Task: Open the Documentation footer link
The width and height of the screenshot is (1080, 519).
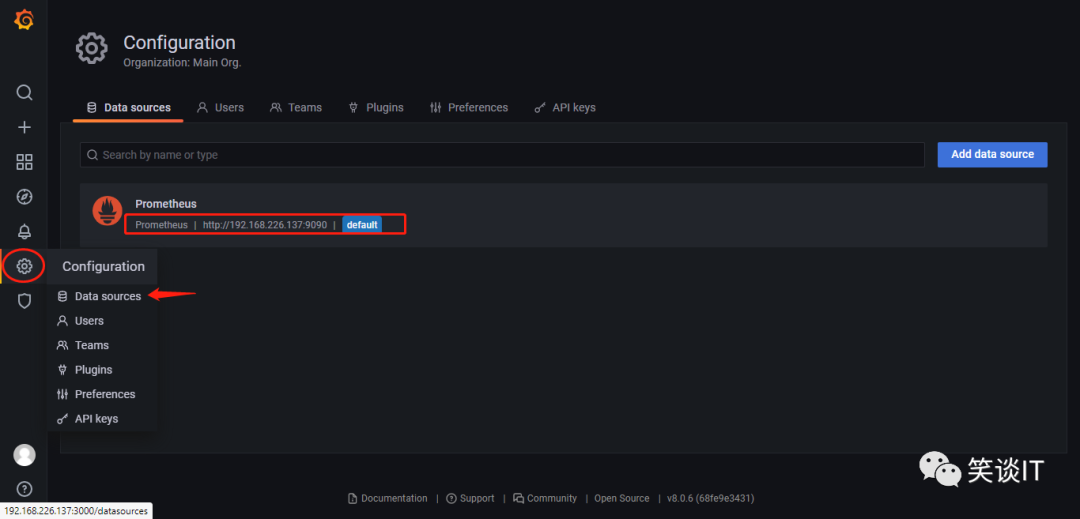Action: click(387, 498)
